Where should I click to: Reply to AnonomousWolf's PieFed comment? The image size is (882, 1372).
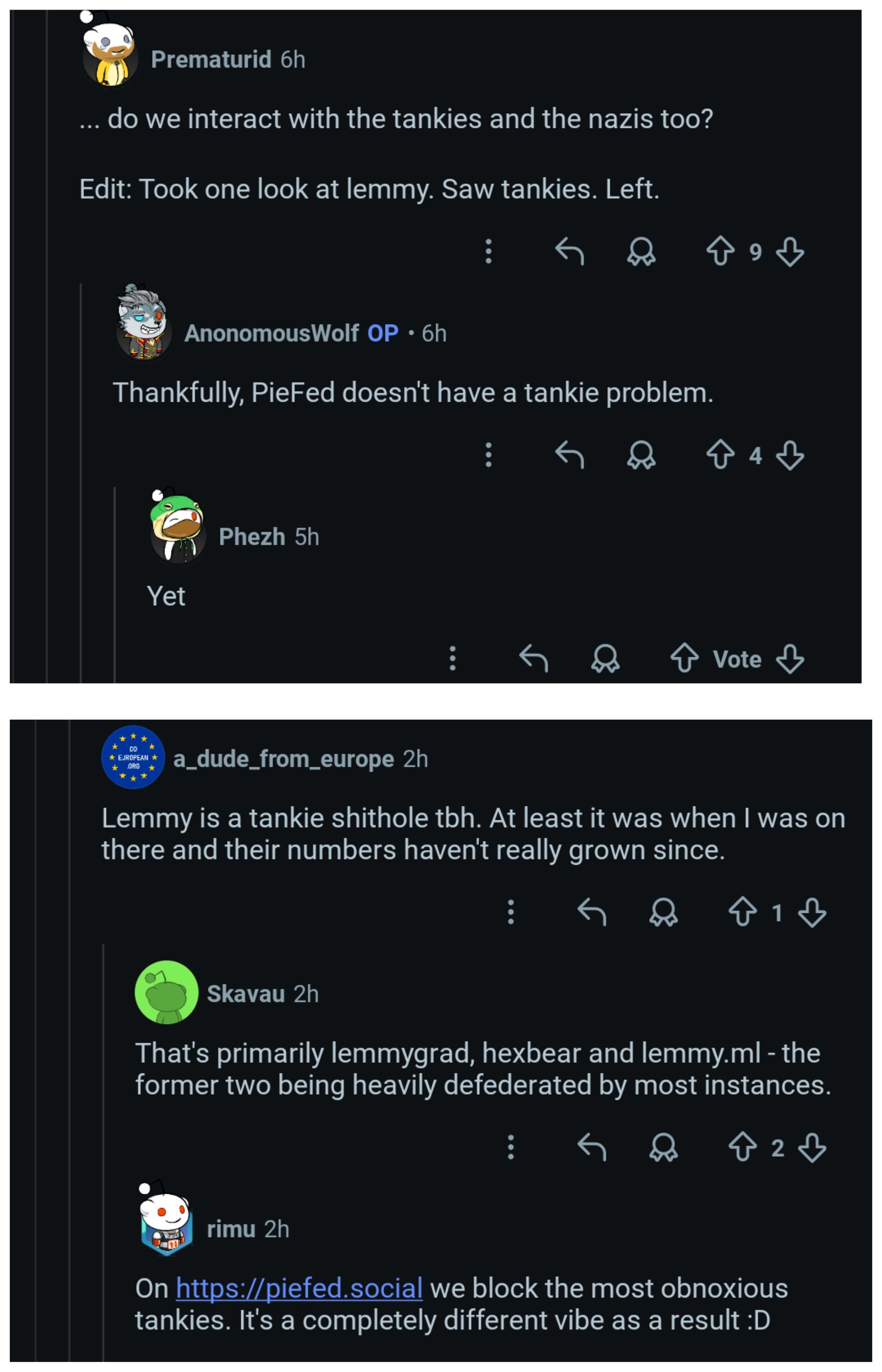[569, 455]
